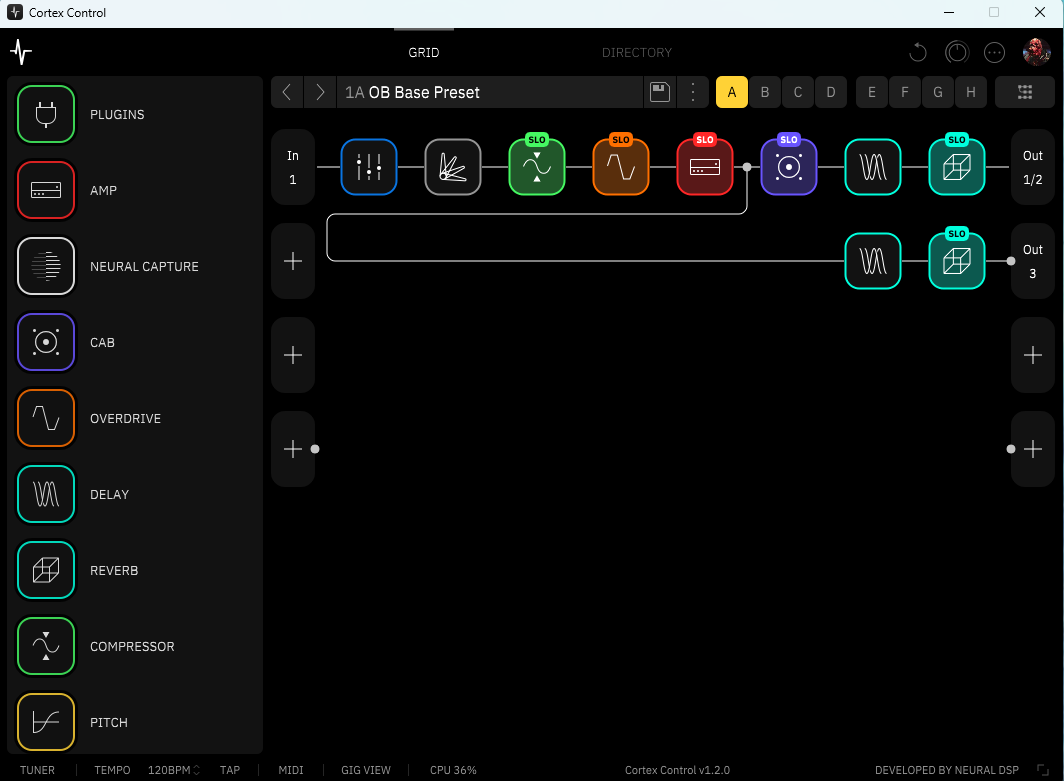
Task: Select scene B
Action: (x=765, y=92)
